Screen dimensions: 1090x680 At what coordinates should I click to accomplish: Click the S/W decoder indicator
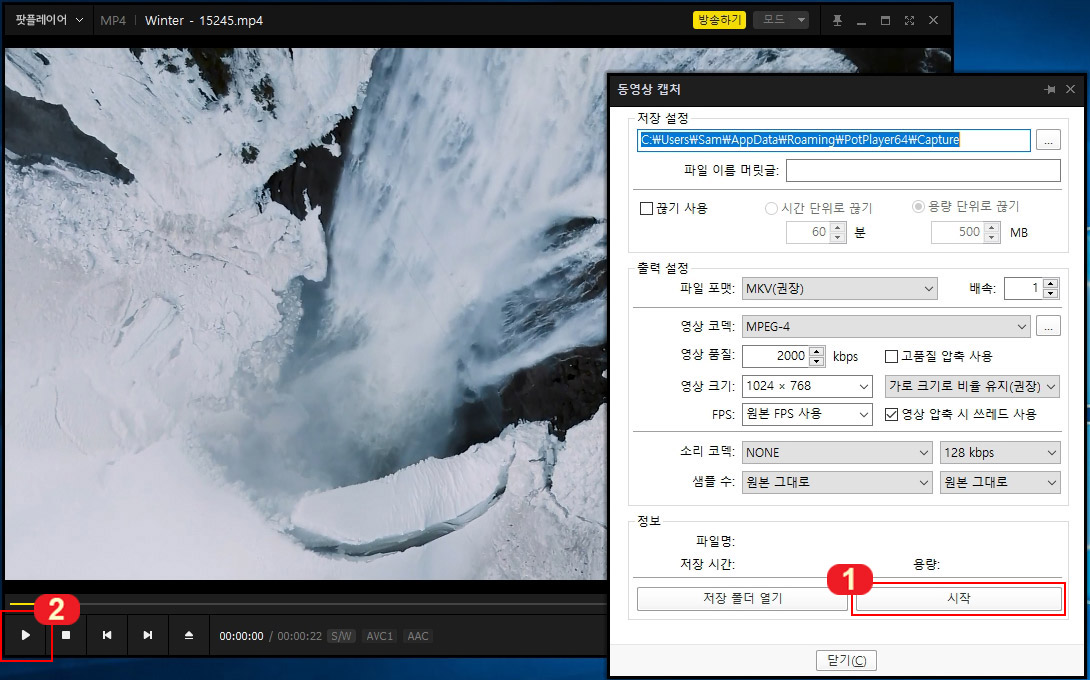coord(340,635)
